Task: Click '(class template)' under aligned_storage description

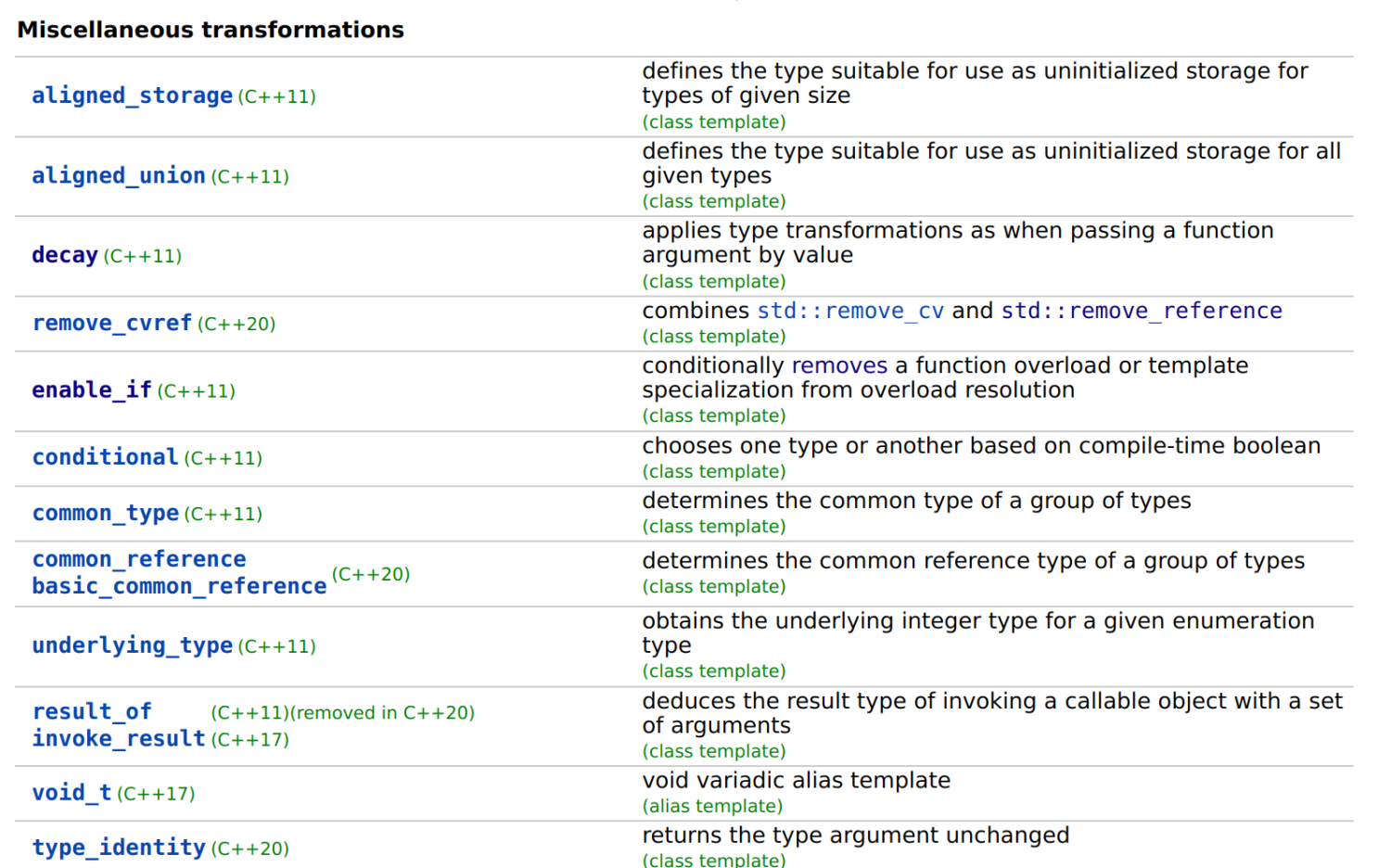Action: point(714,121)
